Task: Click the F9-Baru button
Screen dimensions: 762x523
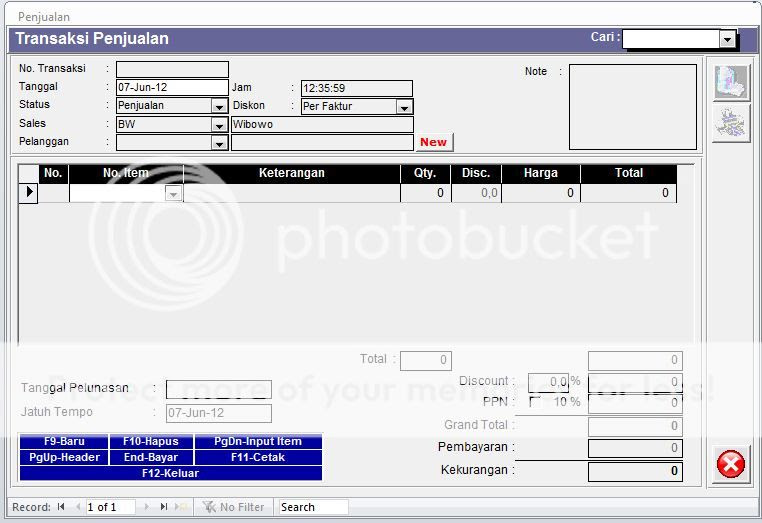Action: (x=64, y=441)
